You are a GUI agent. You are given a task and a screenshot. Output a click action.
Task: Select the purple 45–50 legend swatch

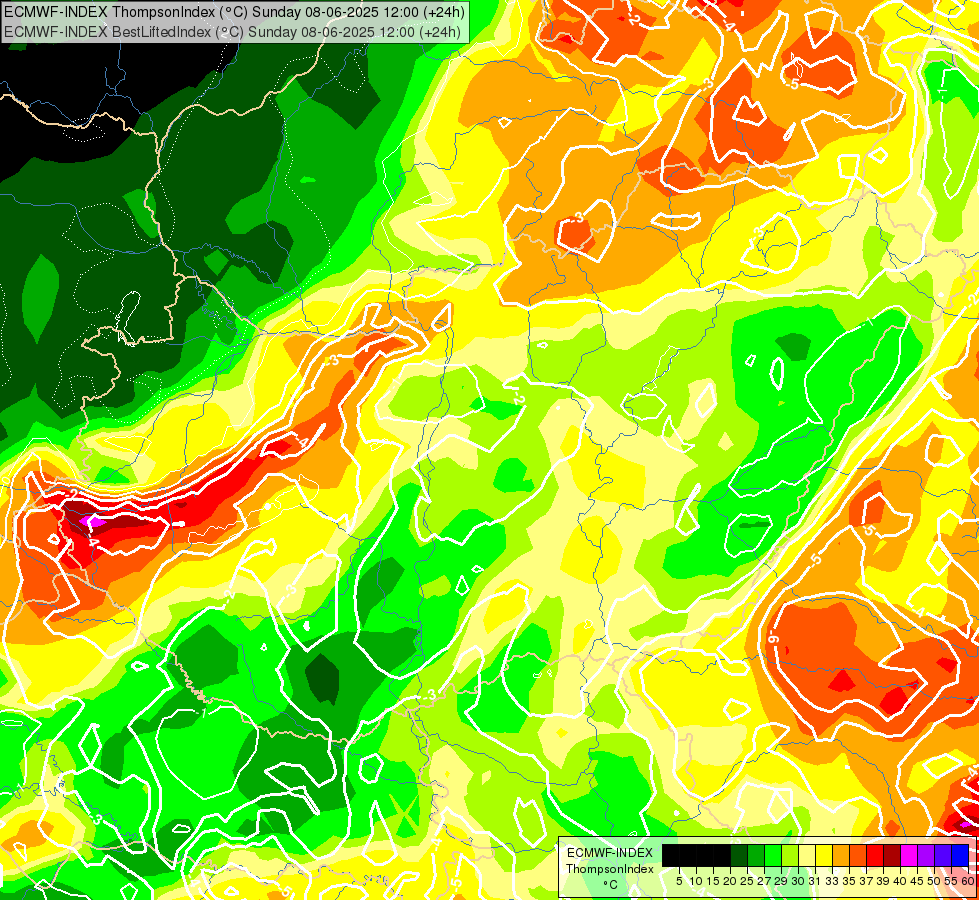tap(926, 856)
